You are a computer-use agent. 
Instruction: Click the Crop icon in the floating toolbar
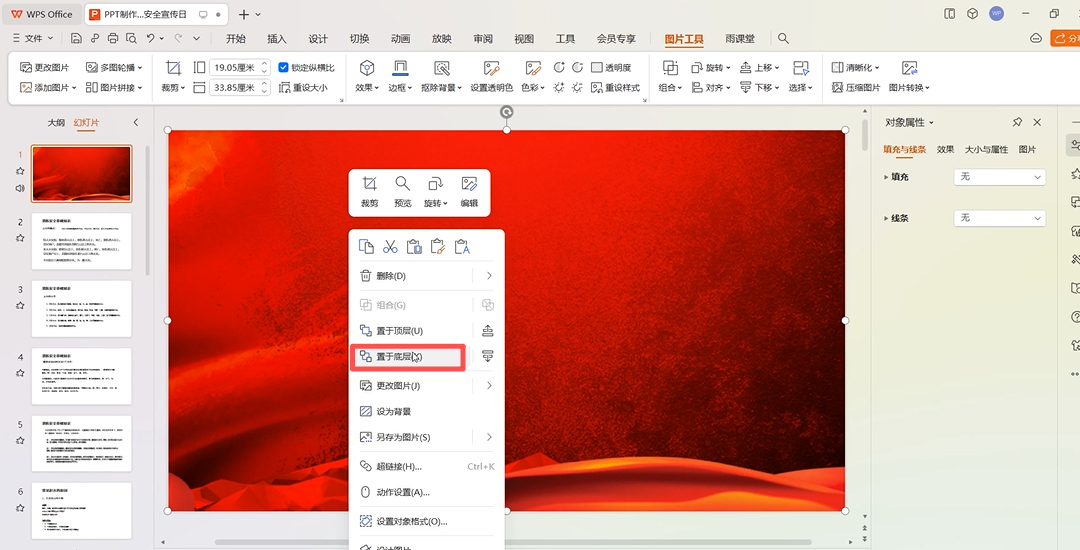[369, 184]
